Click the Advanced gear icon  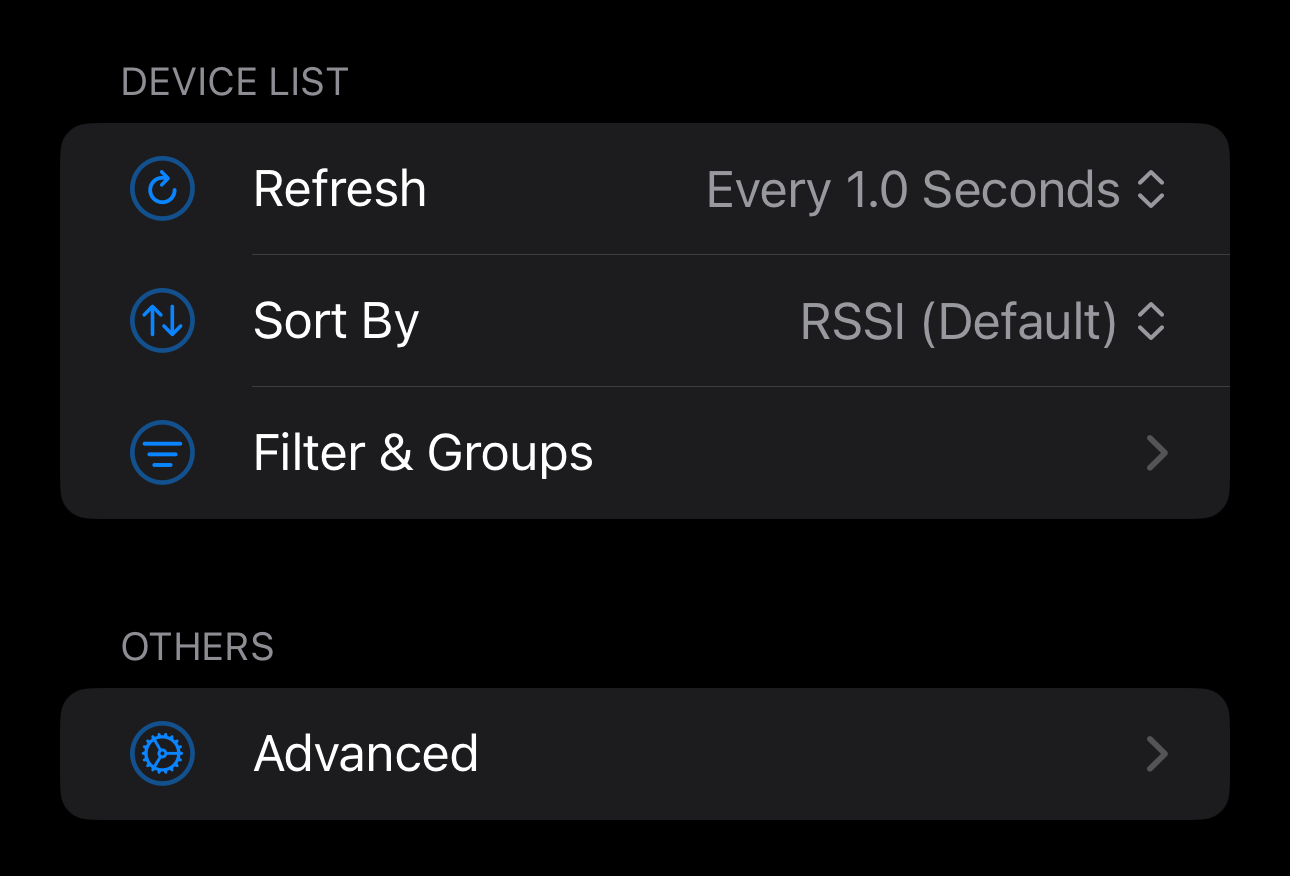coord(162,754)
